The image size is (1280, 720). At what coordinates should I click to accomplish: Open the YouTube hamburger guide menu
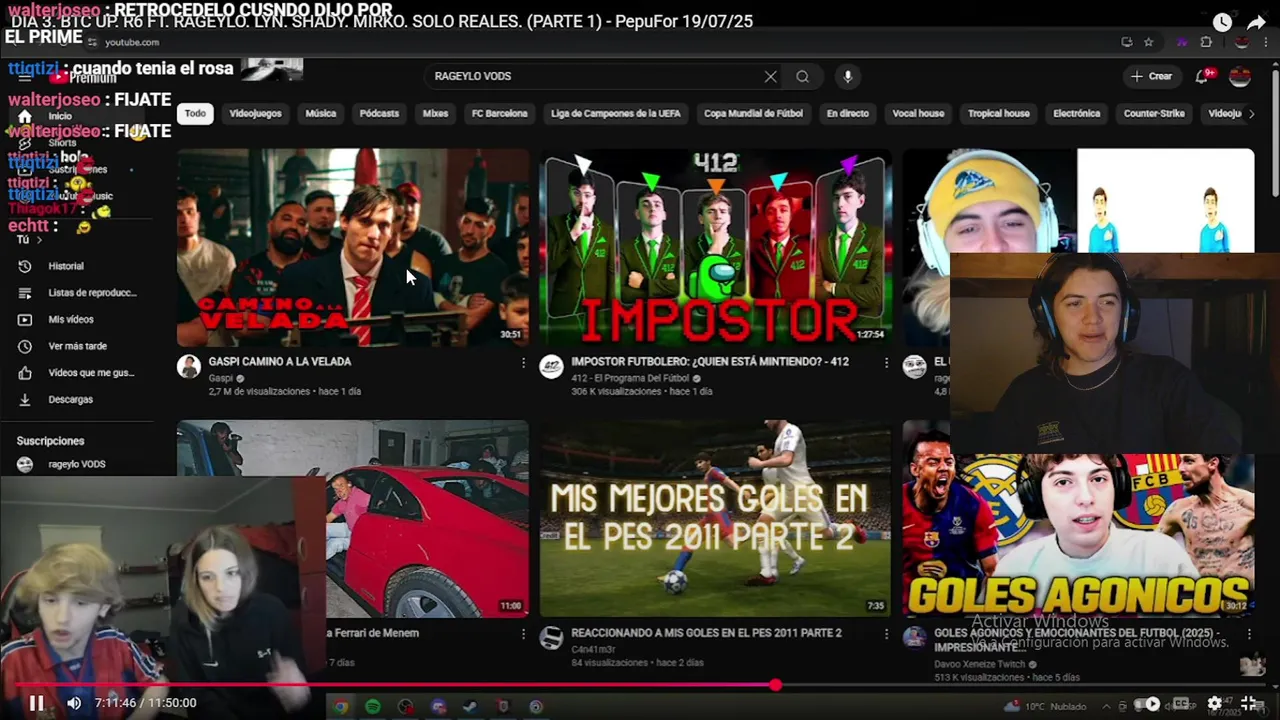click(24, 76)
